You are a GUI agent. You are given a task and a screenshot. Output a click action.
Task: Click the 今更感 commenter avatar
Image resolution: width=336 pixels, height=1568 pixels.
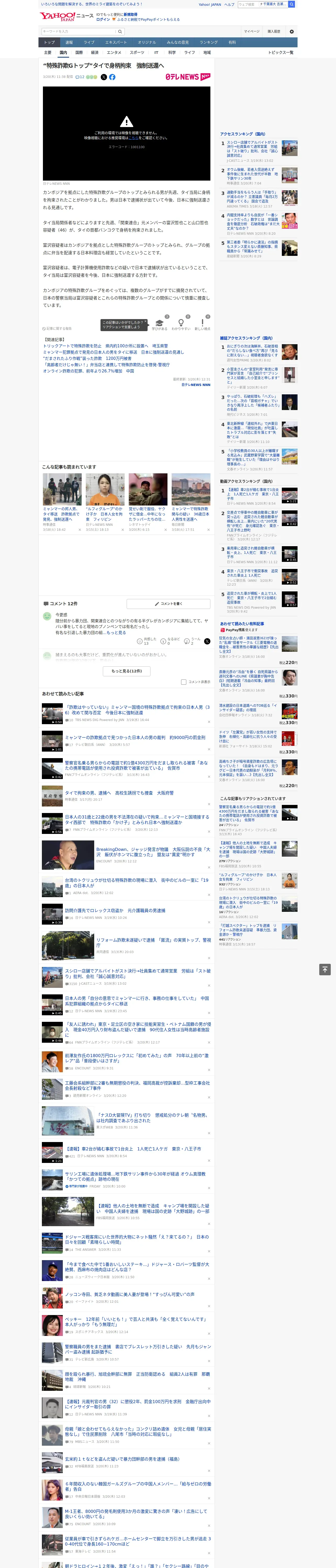(x=47, y=616)
